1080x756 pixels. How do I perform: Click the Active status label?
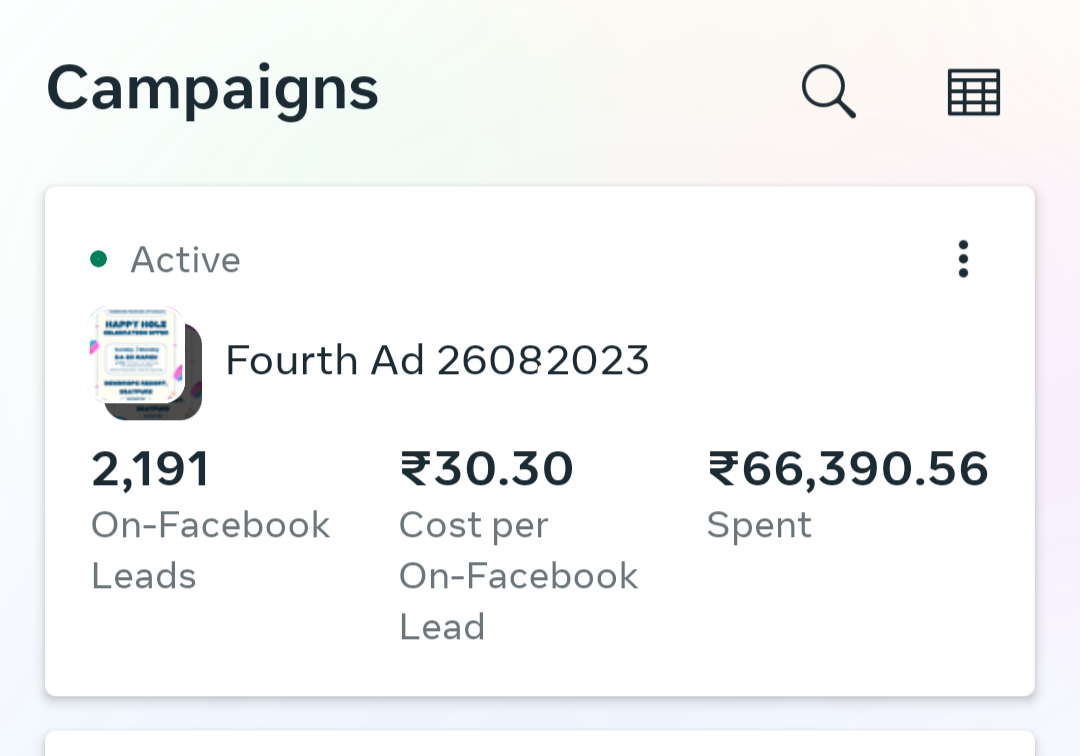coord(185,260)
